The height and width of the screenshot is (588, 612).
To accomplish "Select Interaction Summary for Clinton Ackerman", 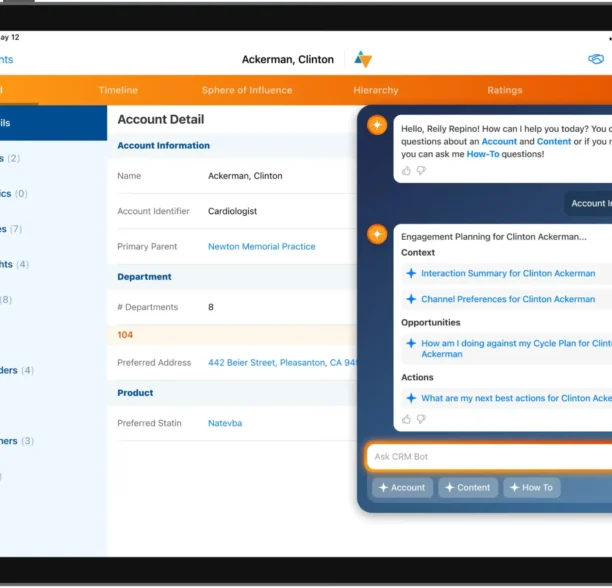I will click(508, 273).
